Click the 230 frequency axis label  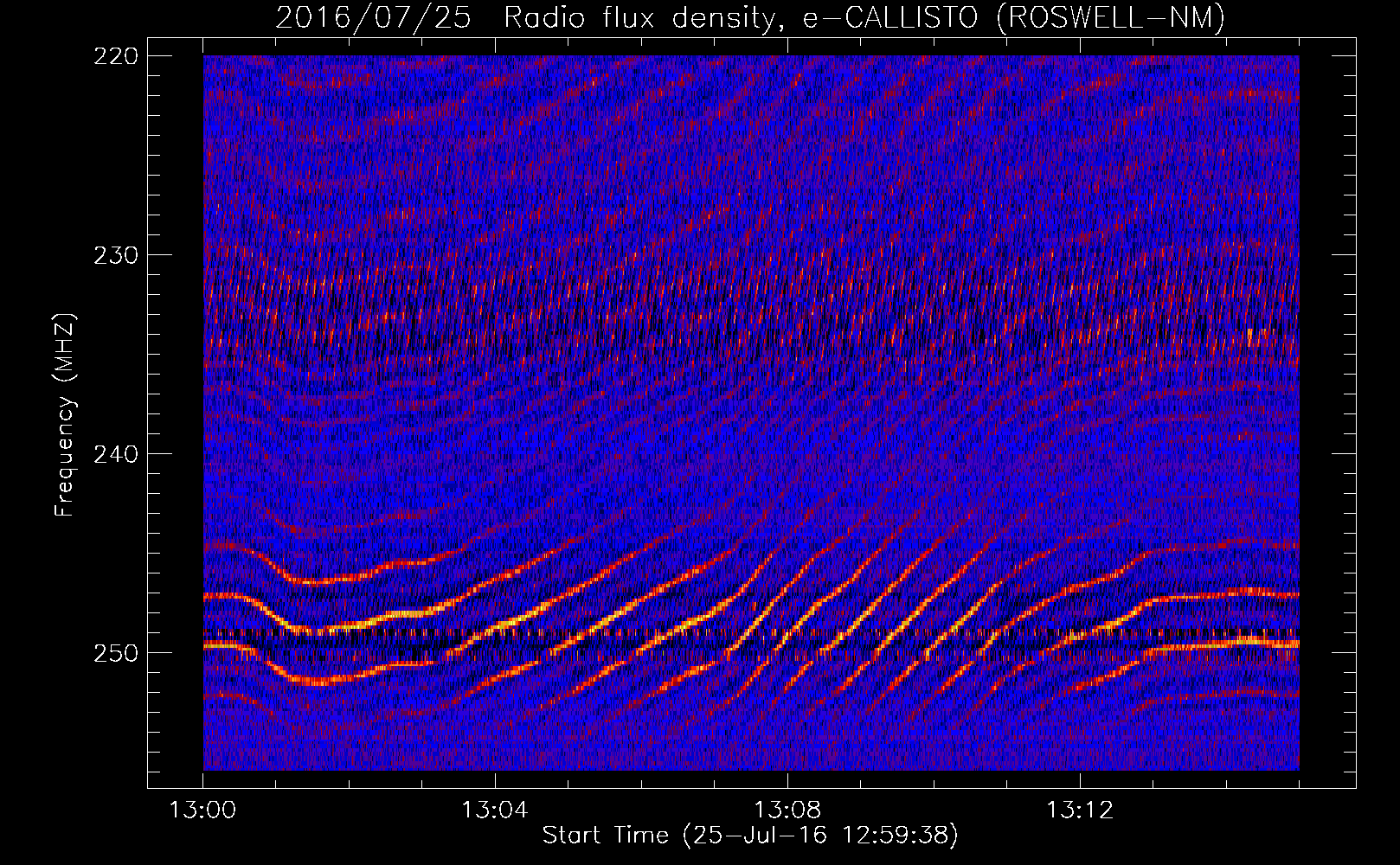click(x=115, y=255)
